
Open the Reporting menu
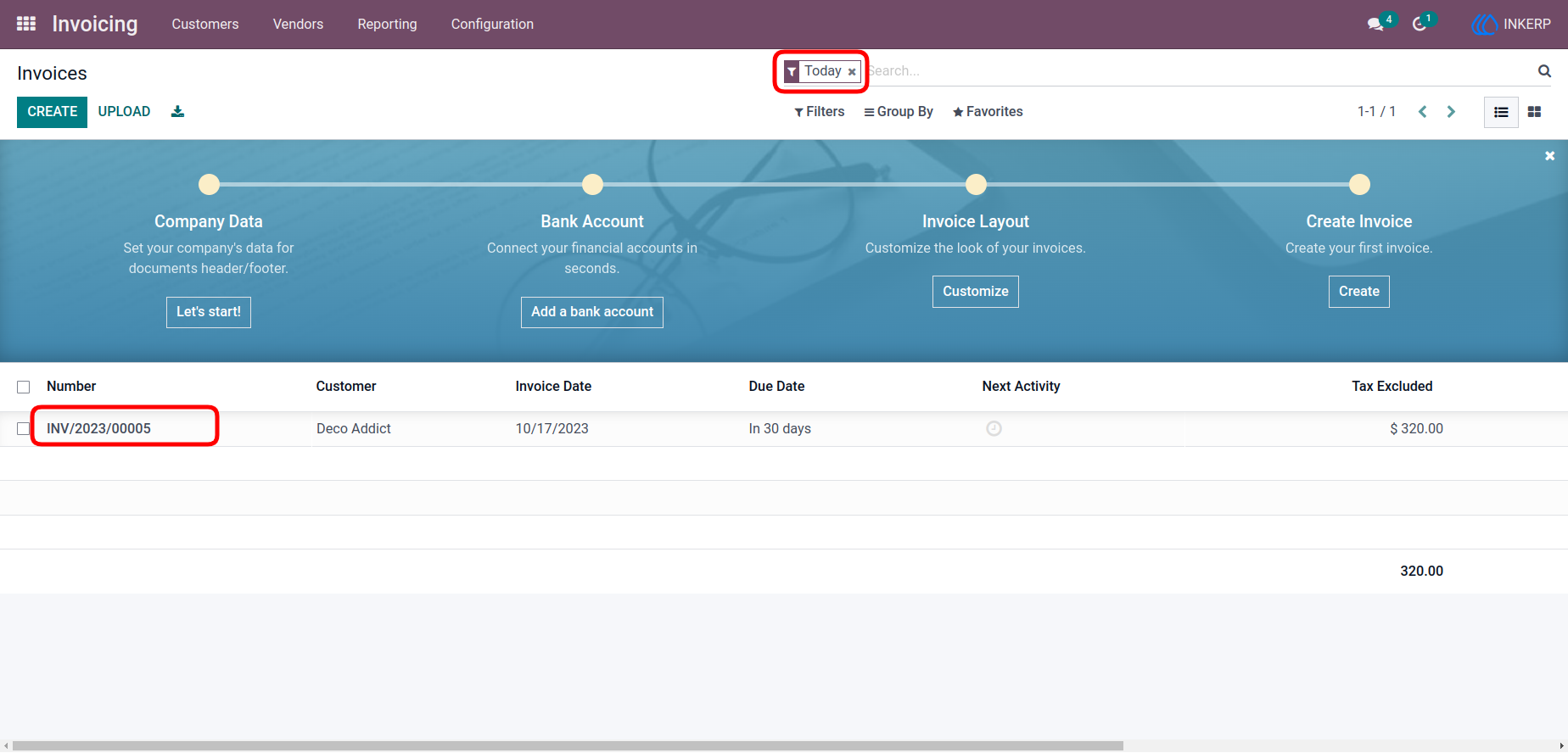387,25
